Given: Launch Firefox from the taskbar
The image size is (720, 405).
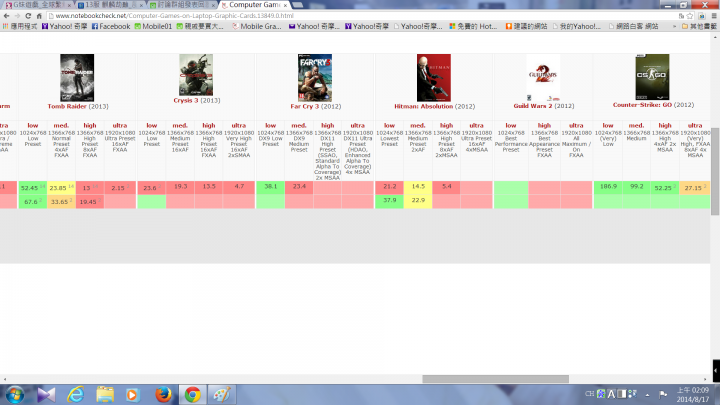Looking at the screenshot, I should tap(163, 394).
